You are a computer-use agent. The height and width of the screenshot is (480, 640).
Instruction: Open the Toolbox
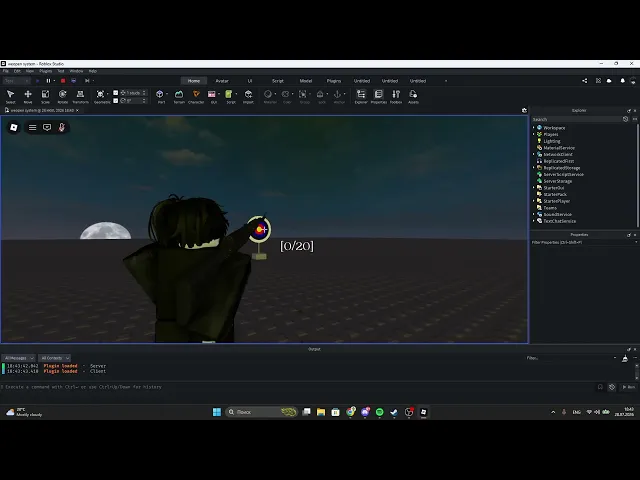coord(396,97)
